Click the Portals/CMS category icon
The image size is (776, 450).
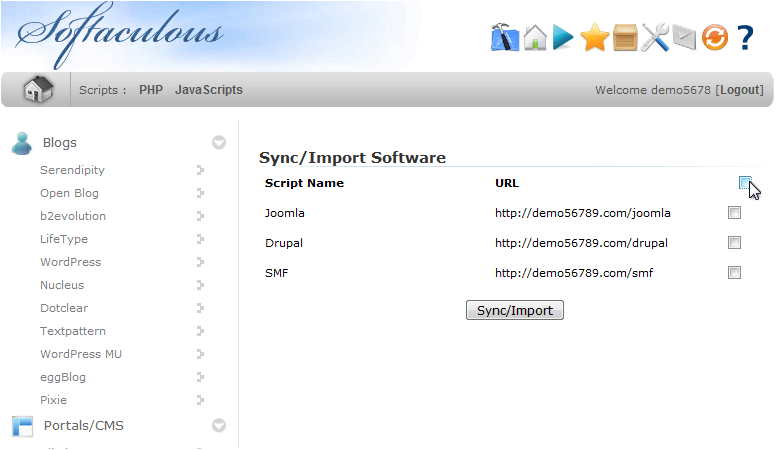coord(22,426)
